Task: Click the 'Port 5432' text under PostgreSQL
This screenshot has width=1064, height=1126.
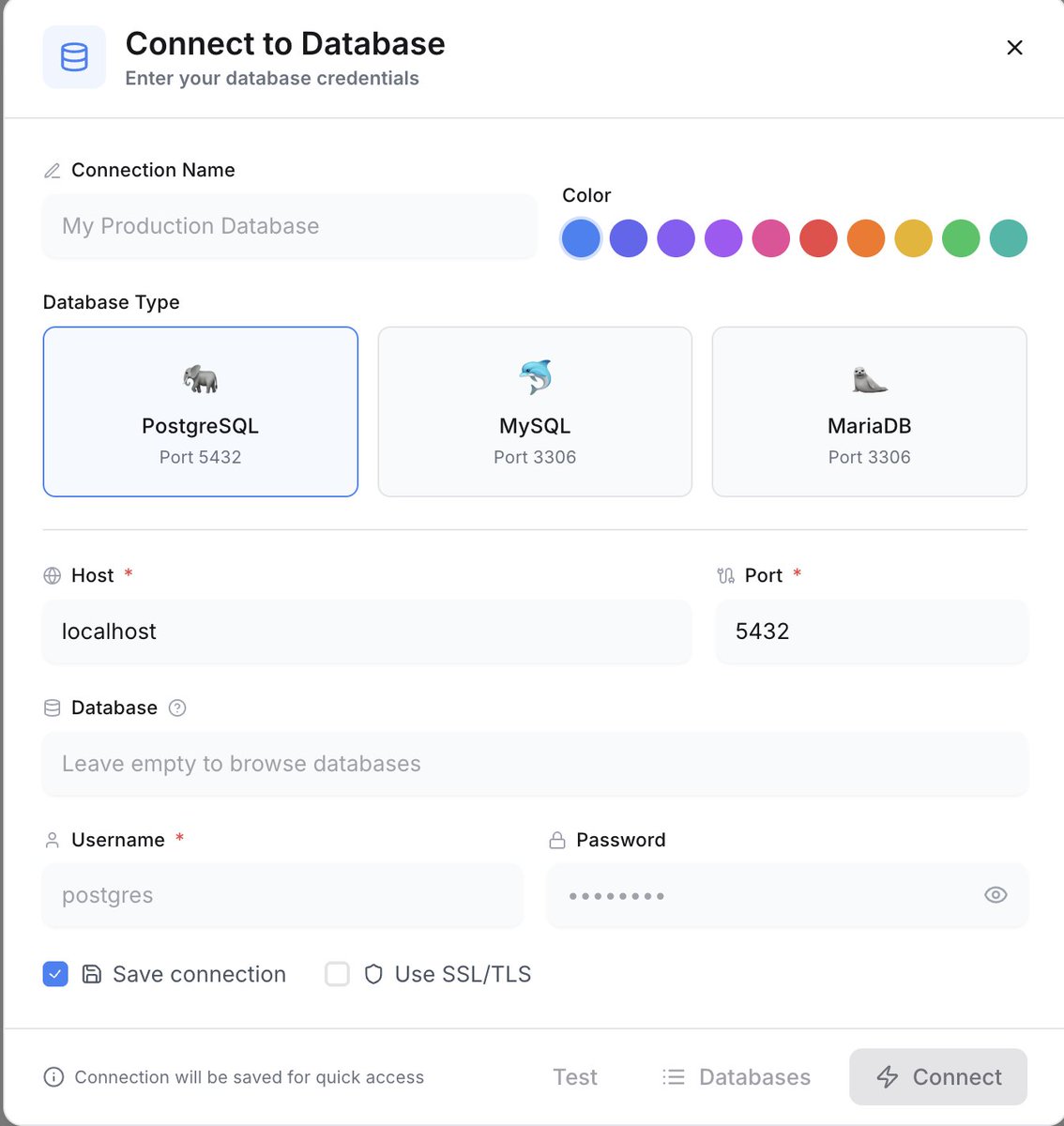Action: [x=201, y=458]
